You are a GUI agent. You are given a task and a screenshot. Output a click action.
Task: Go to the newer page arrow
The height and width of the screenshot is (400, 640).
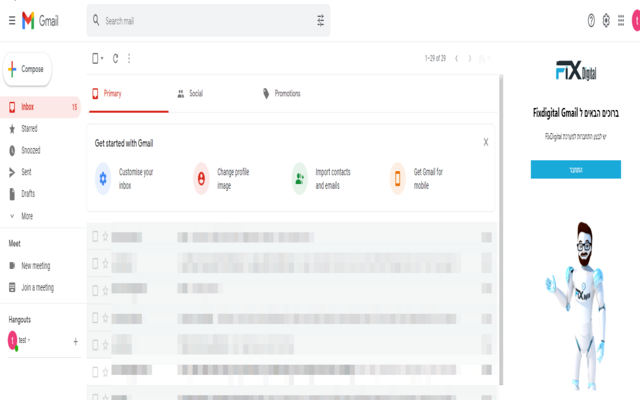click(x=456, y=59)
